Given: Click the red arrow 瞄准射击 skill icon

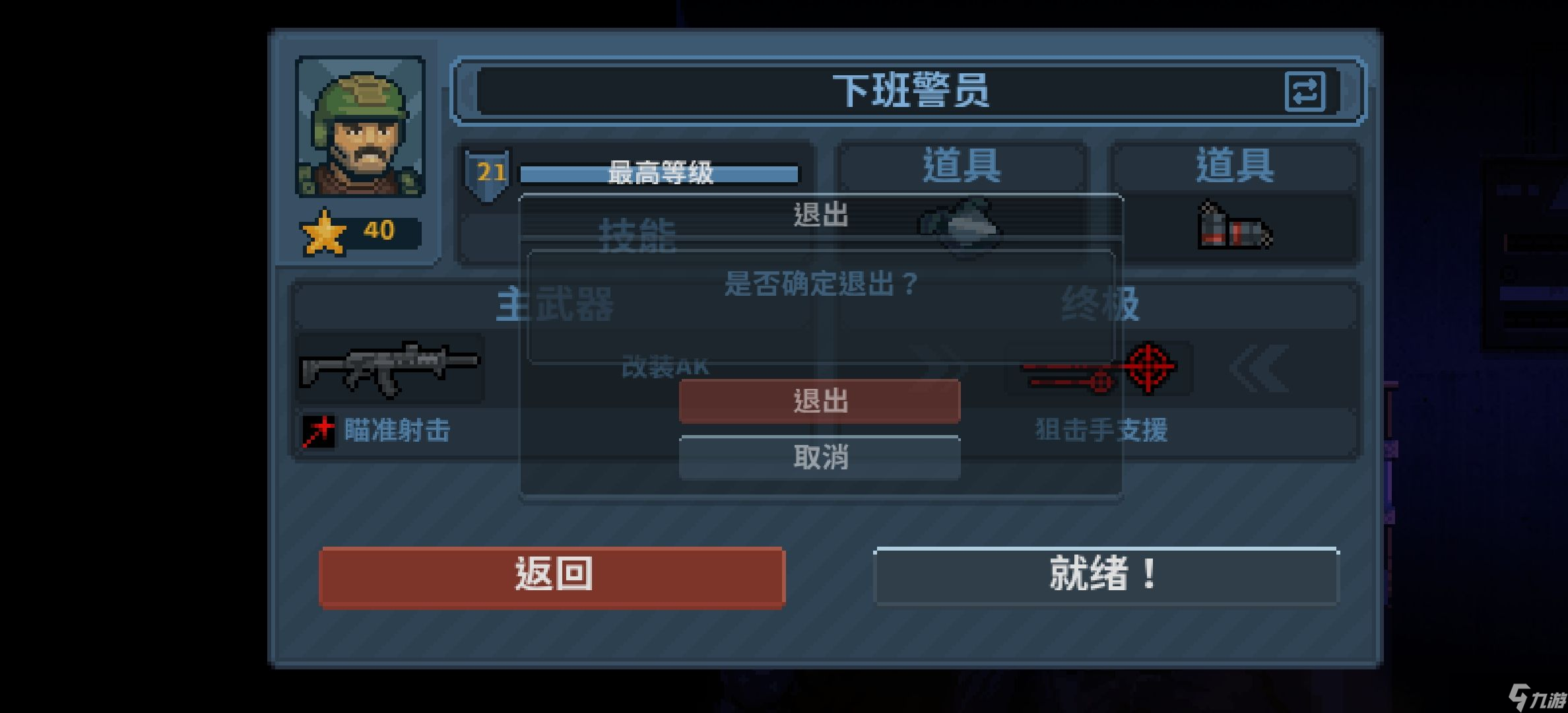Looking at the screenshot, I should click(318, 431).
